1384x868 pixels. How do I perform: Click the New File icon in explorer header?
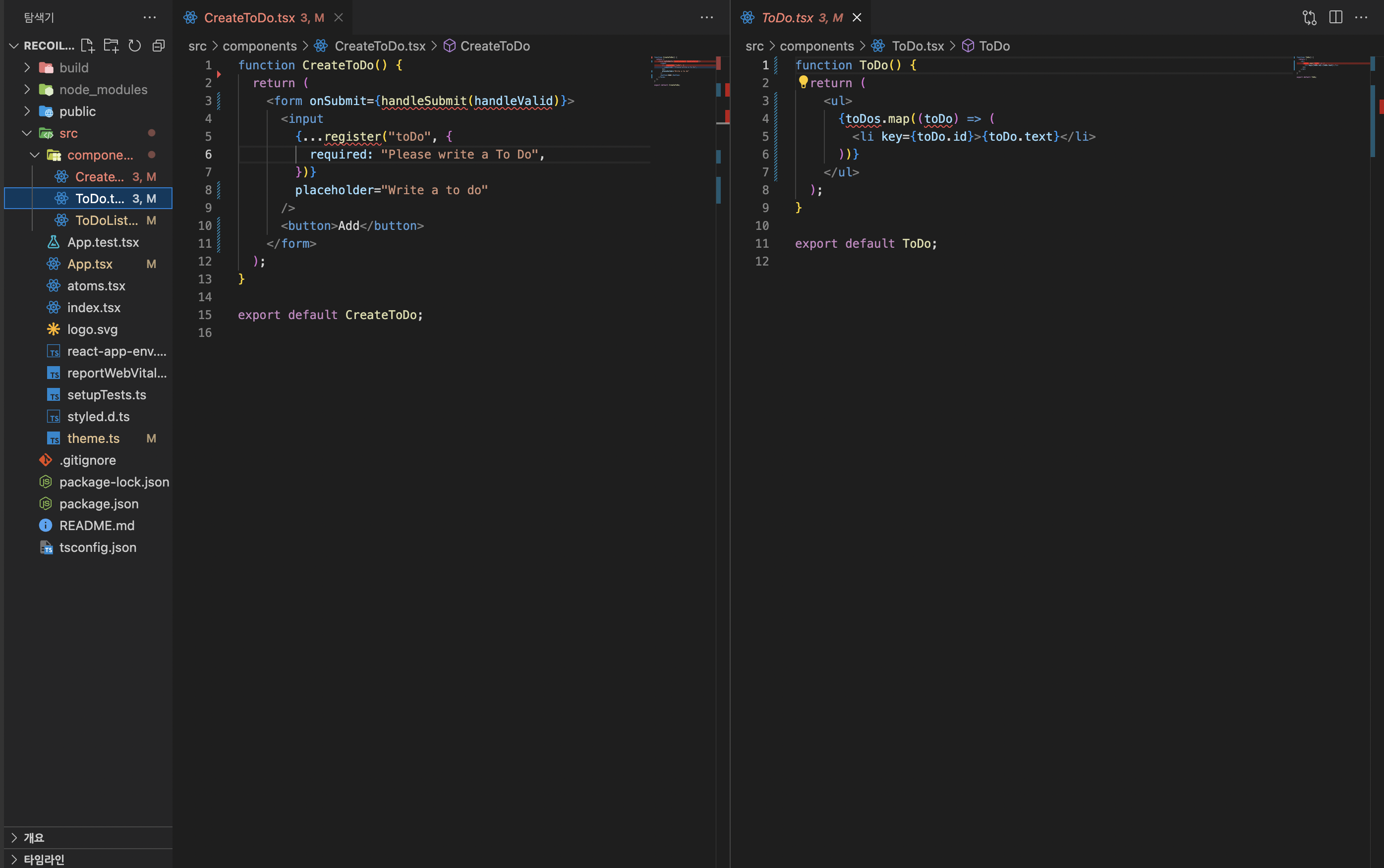tap(87, 46)
